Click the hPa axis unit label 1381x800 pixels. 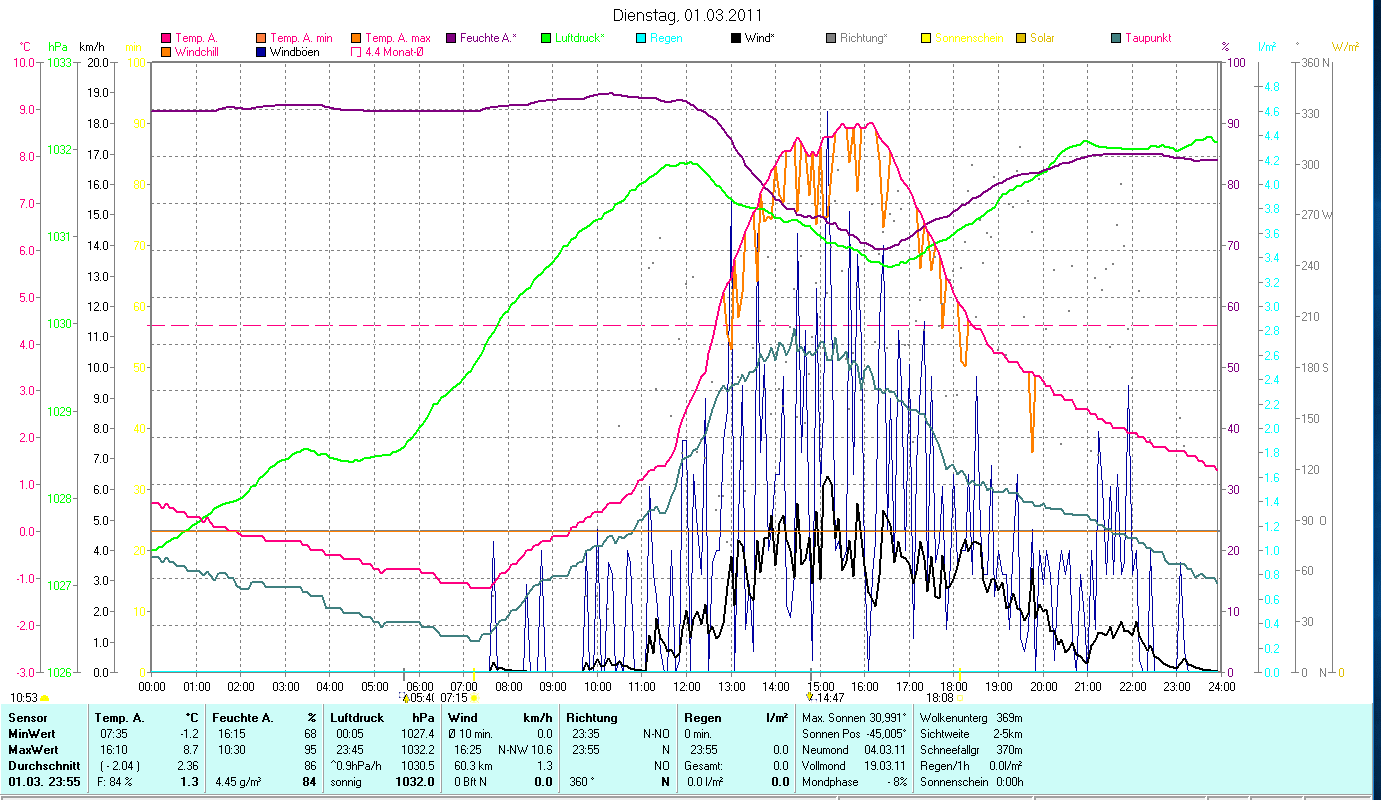coord(57,47)
